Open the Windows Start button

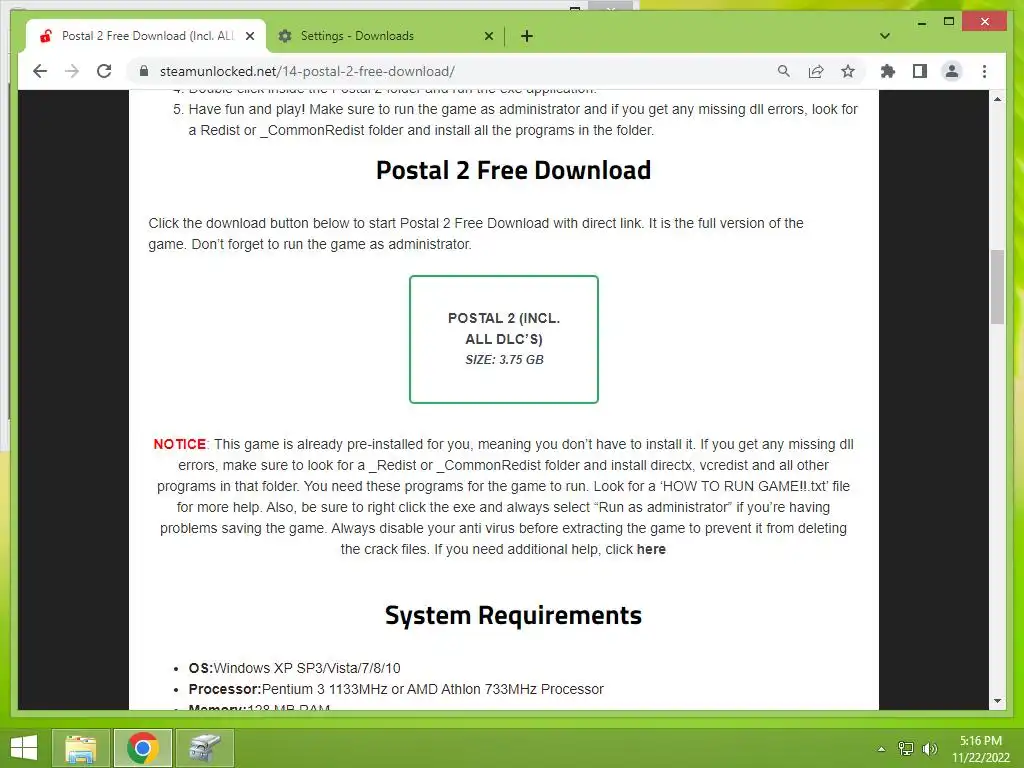coord(24,748)
